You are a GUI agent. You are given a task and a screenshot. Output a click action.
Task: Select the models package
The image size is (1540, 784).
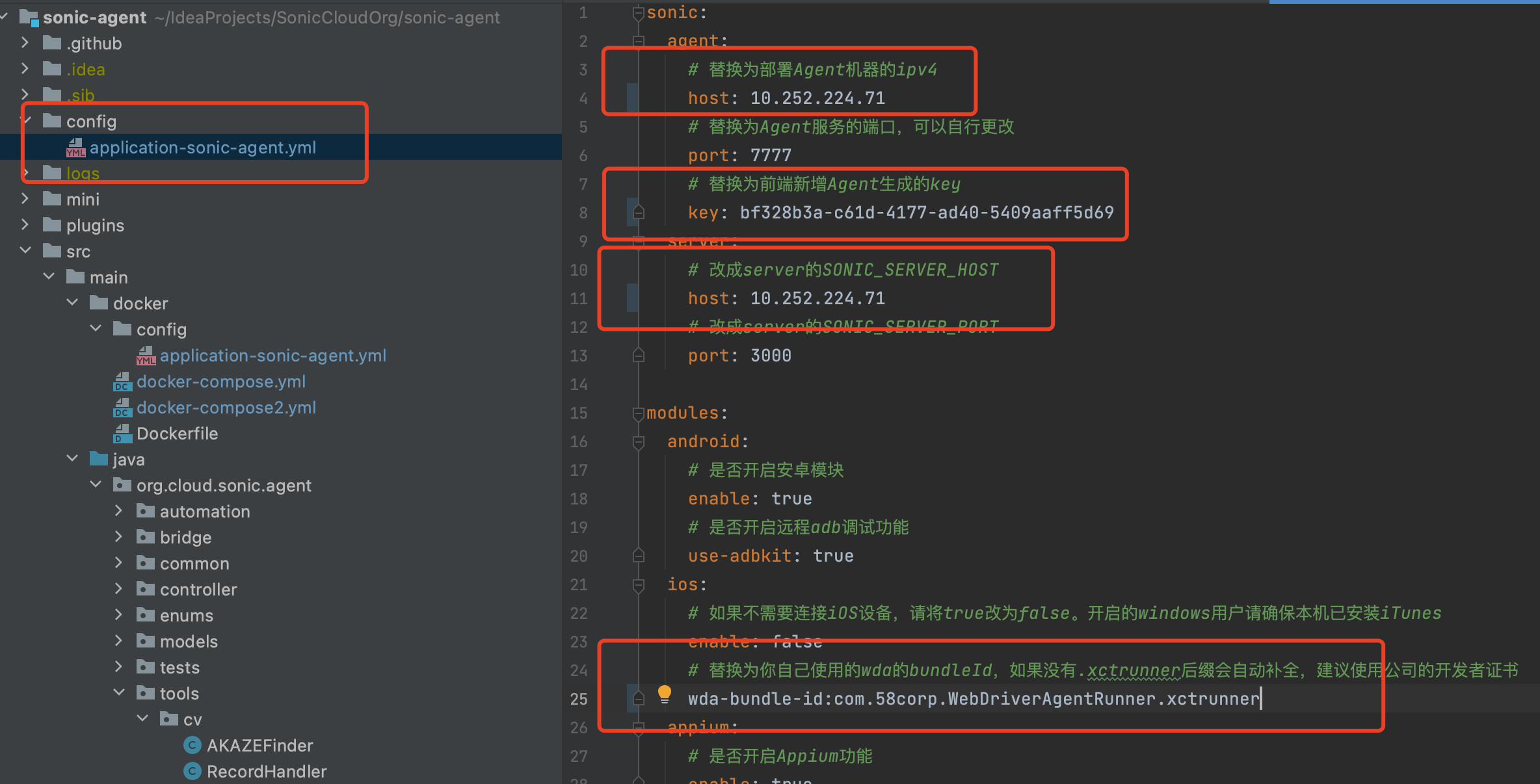(x=189, y=642)
